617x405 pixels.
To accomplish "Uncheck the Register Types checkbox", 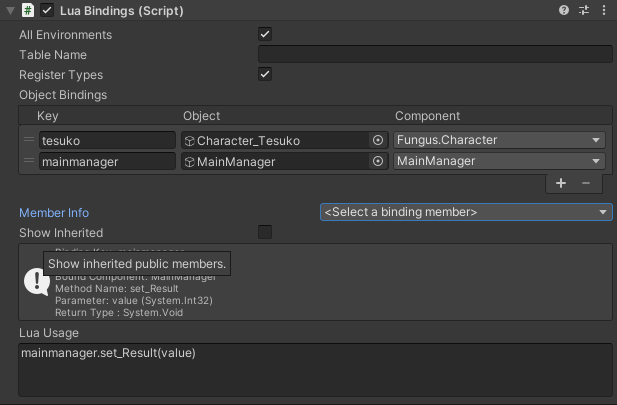I will click(265, 75).
